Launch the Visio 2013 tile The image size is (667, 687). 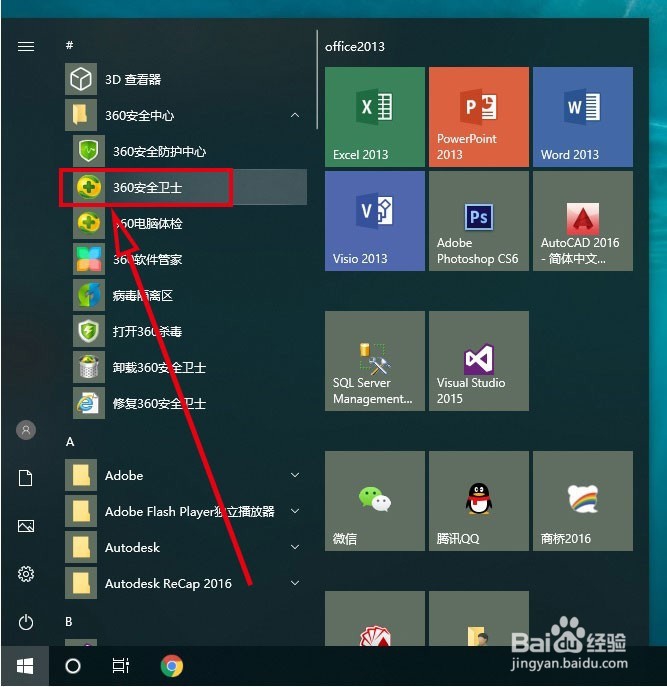[x=375, y=221]
